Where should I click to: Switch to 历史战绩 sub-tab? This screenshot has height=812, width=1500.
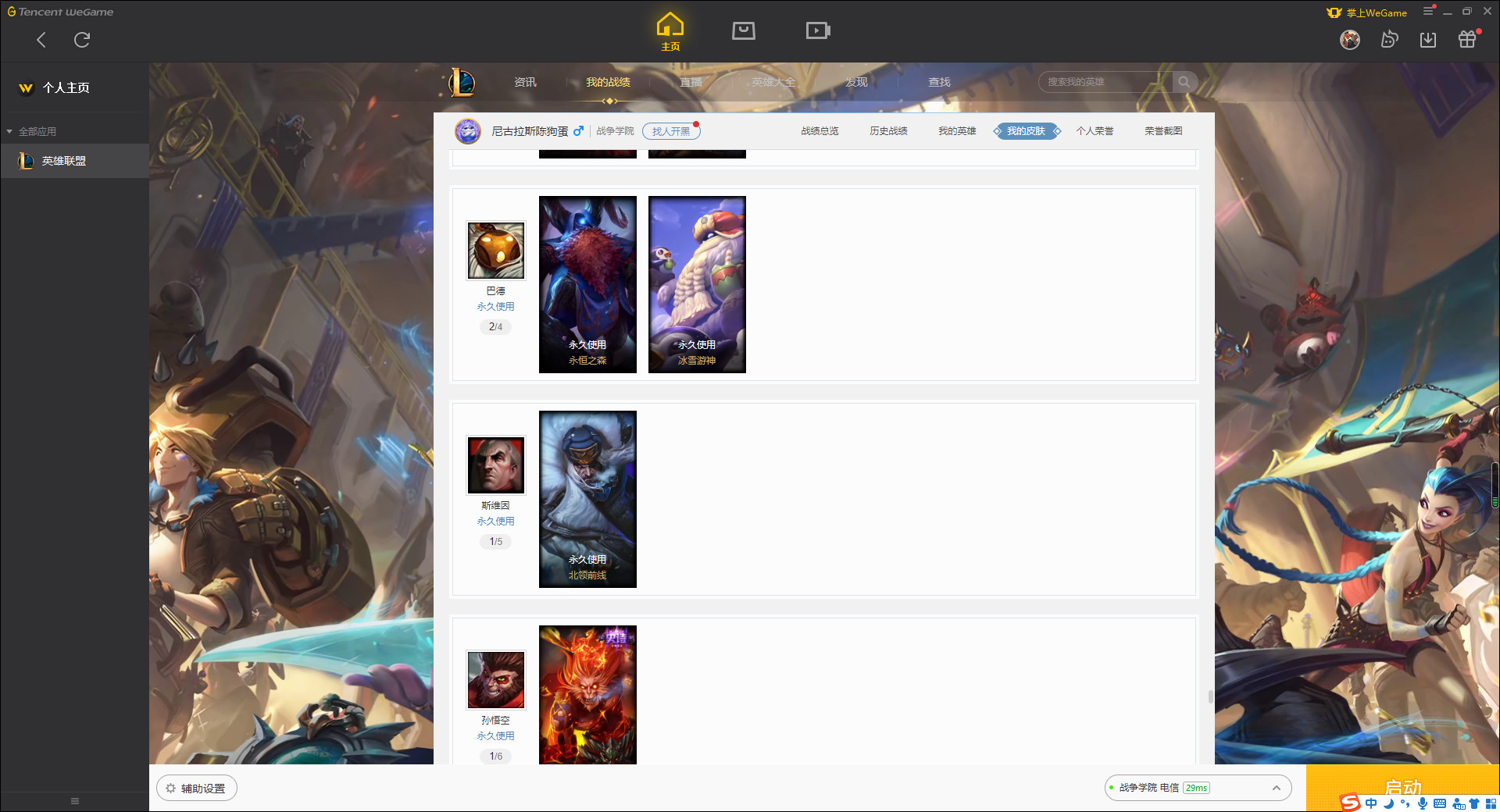point(888,131)
